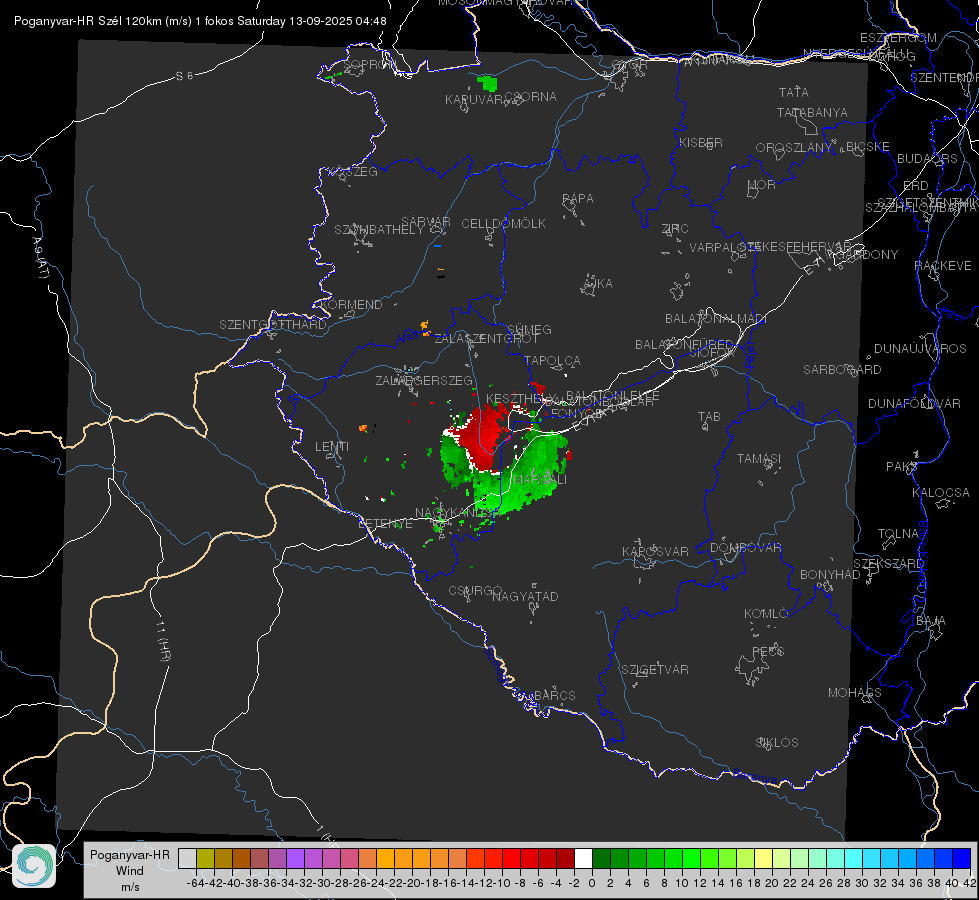The width and height of the screenshot is (979, 900).
Task: Click the 'MOHACS' city label
Action: pyautogui.click(x=855, y=693)
